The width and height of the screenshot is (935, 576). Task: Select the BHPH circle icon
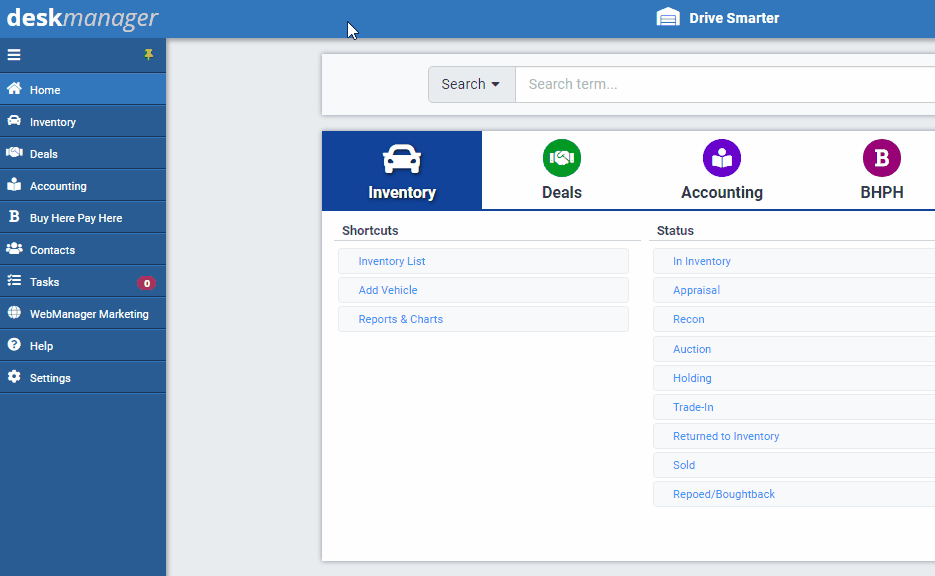click(881, 158)
